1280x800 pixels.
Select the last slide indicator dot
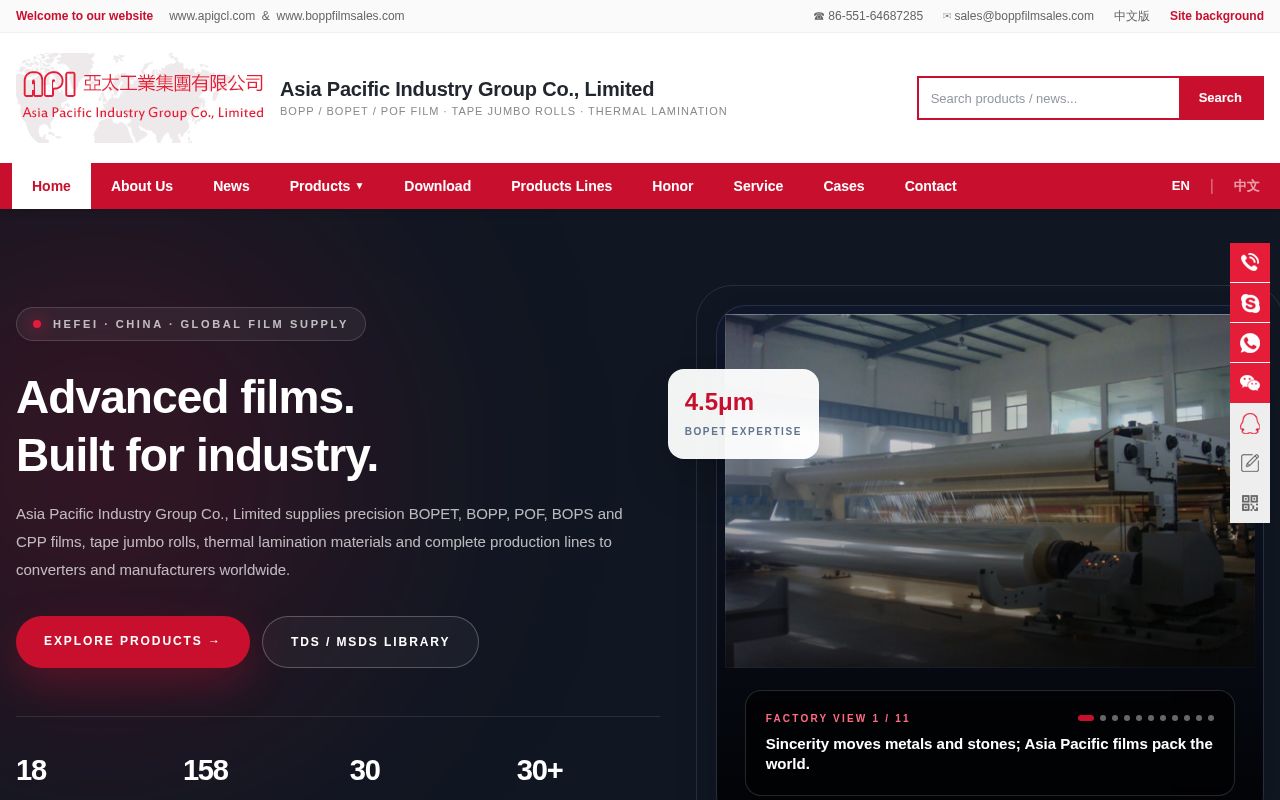1211,718
